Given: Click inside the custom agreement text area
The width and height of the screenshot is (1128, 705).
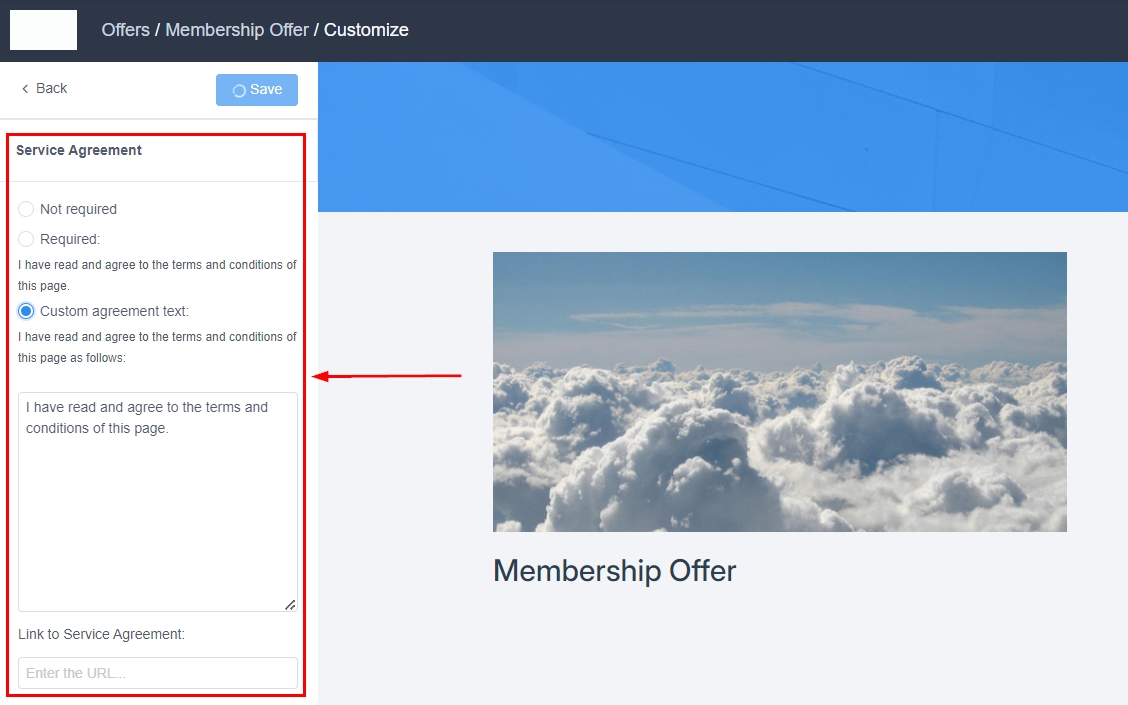Looking at the screenshot, I should pos(157,500).
